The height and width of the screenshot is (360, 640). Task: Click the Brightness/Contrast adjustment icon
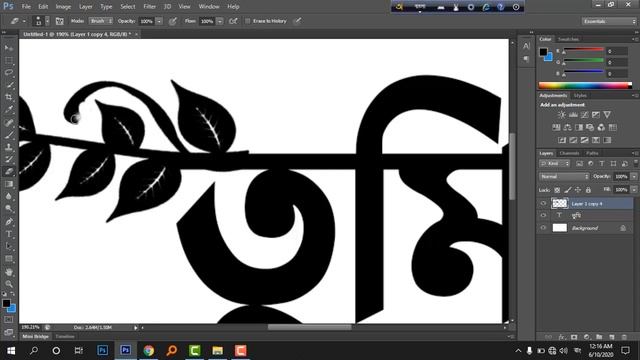point(562,115)
